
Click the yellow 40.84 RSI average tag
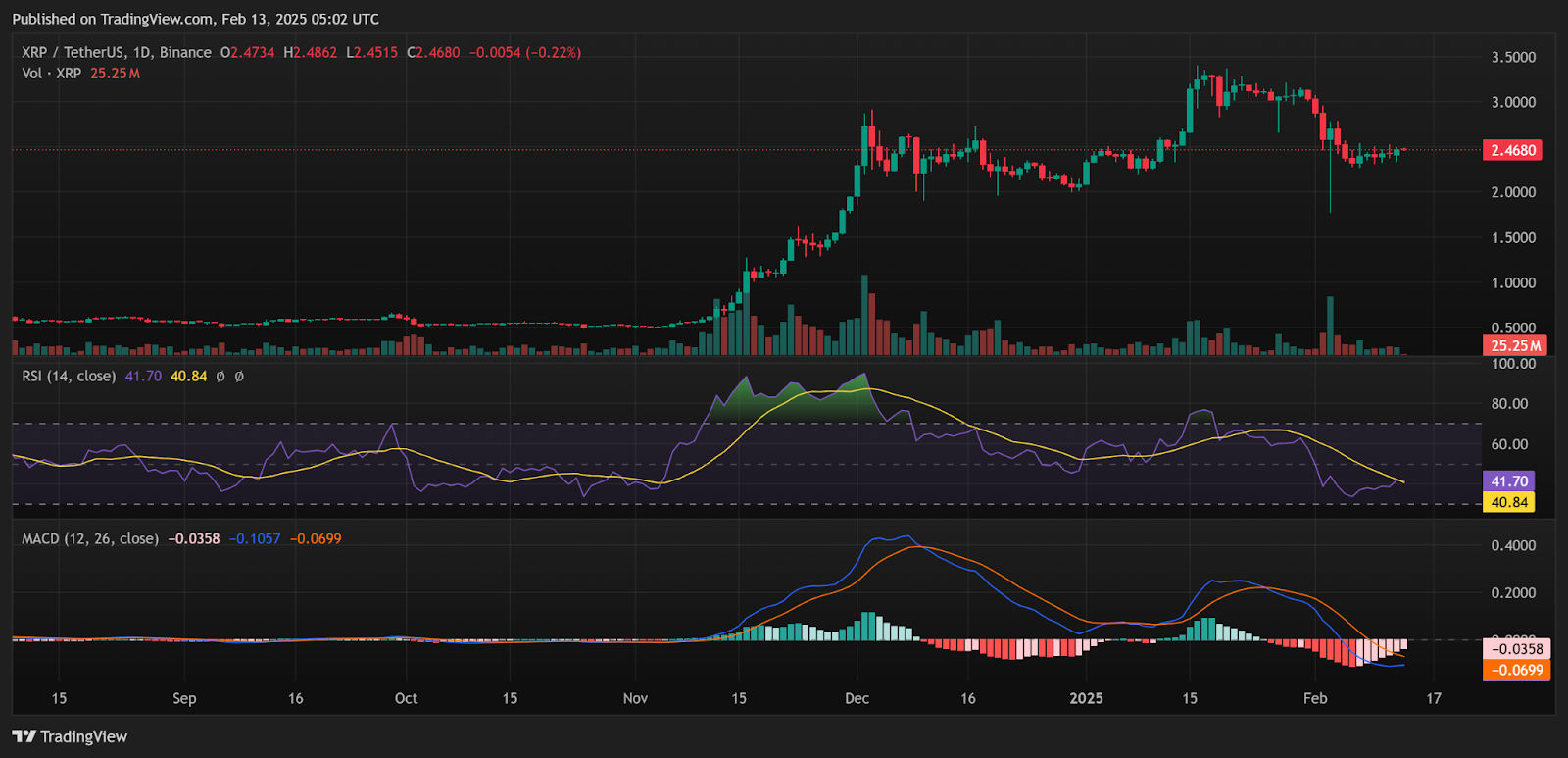pyautogui.click(x=1509, y=502)
